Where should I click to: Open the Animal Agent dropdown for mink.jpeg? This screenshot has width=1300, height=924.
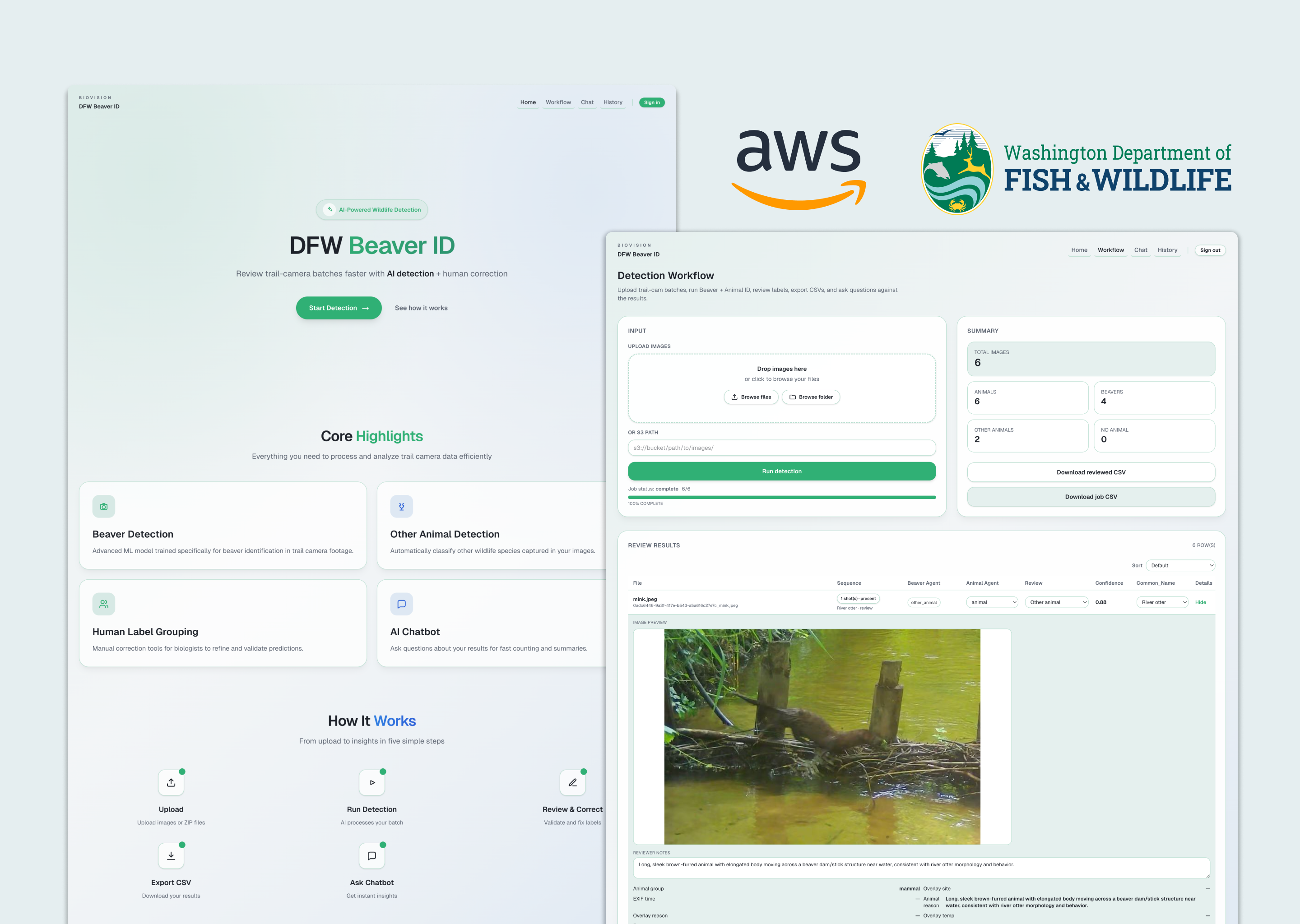992,602
